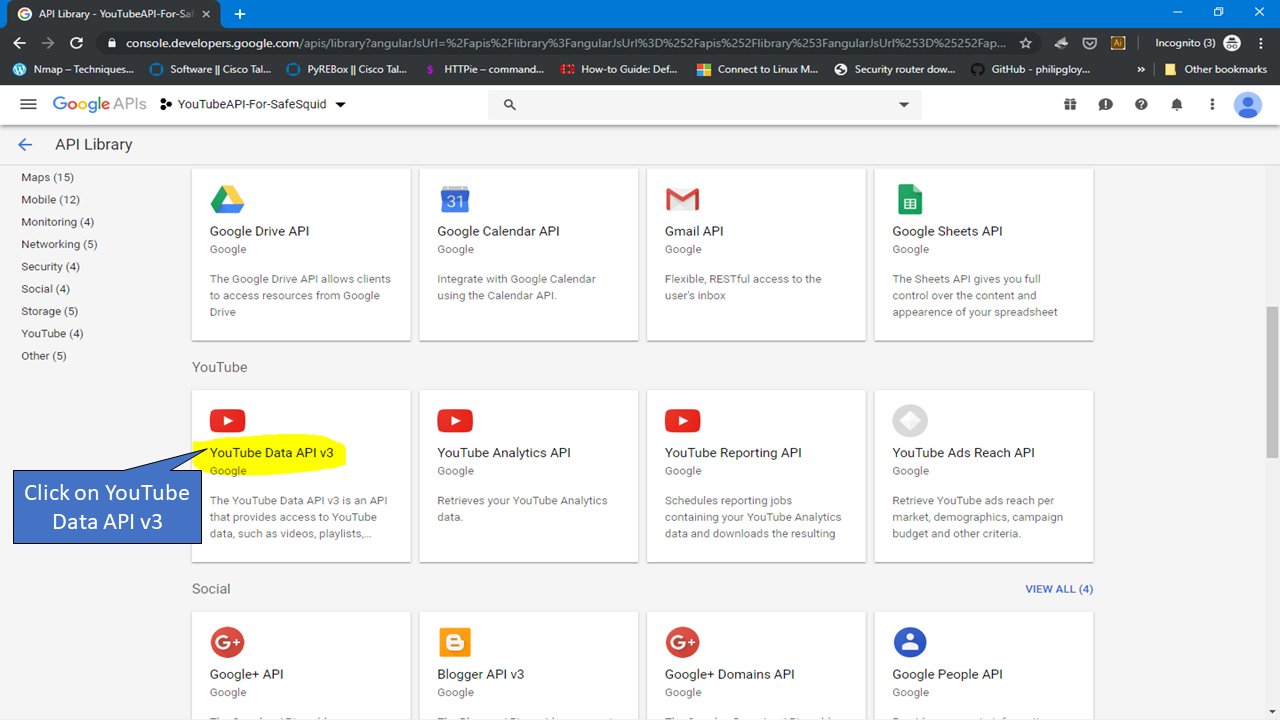Click the Gmail envelope icon
This screenshot has height=720, width=1280.
[x=682, y=199]
